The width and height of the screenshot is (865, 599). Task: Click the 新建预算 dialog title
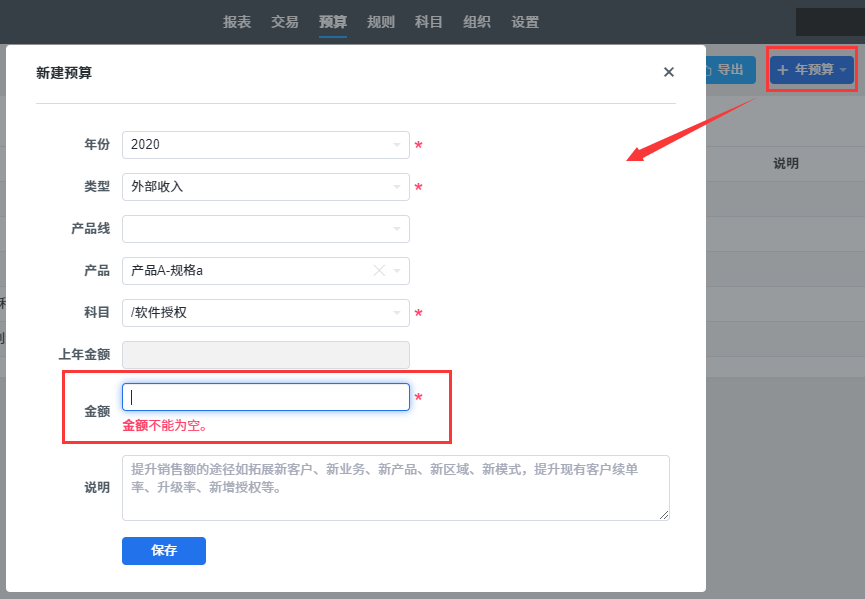tap(64, 73)
